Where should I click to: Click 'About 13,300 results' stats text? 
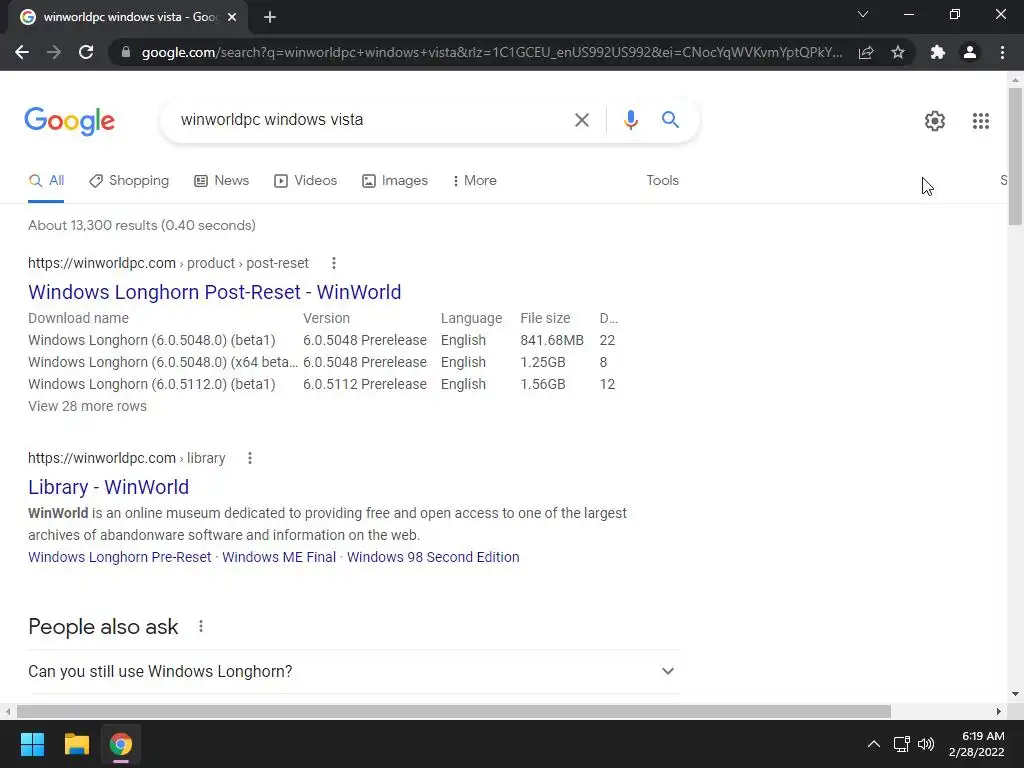tap(142, 225)
